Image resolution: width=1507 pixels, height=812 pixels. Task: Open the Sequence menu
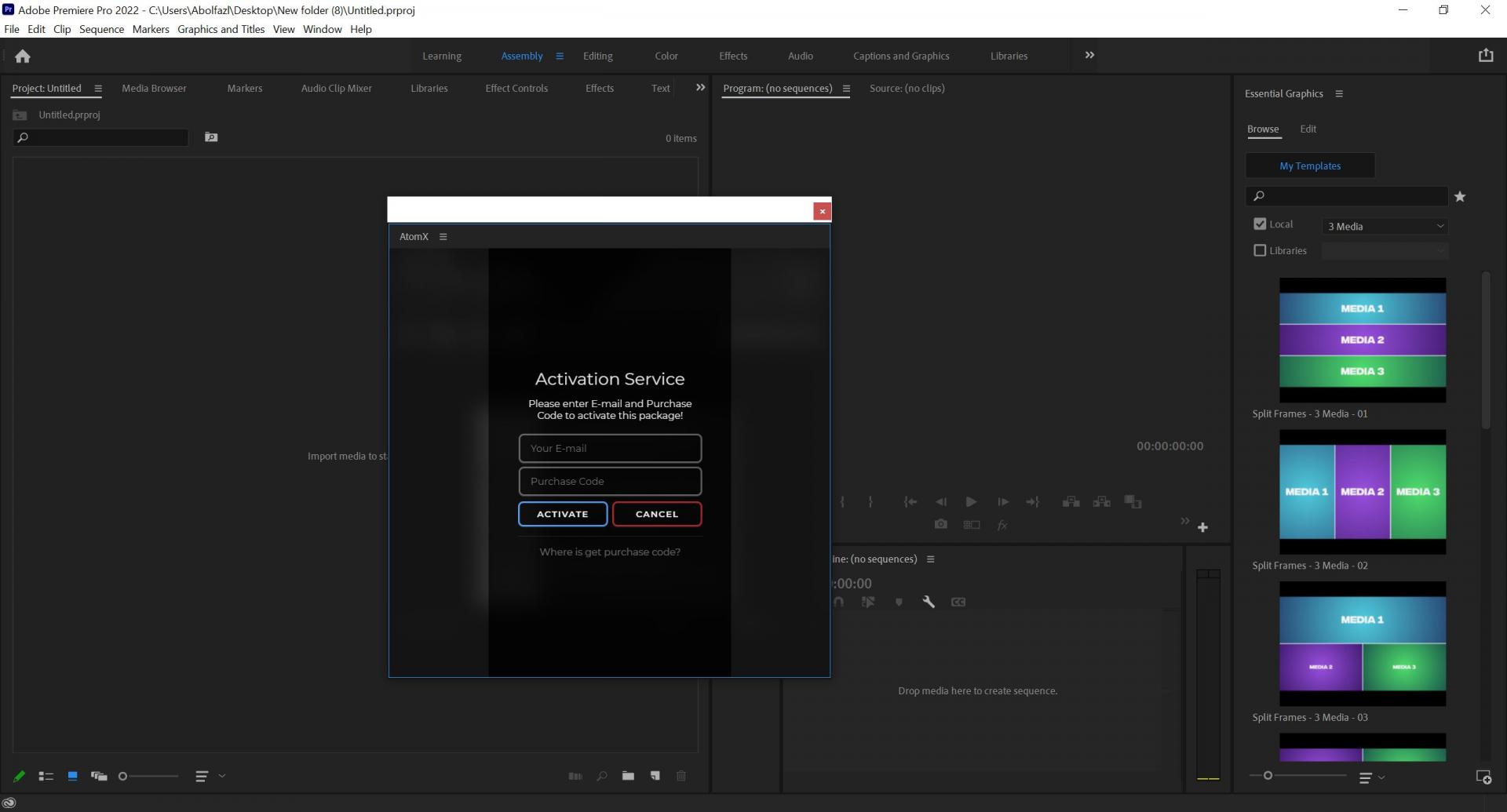(101, 29)
